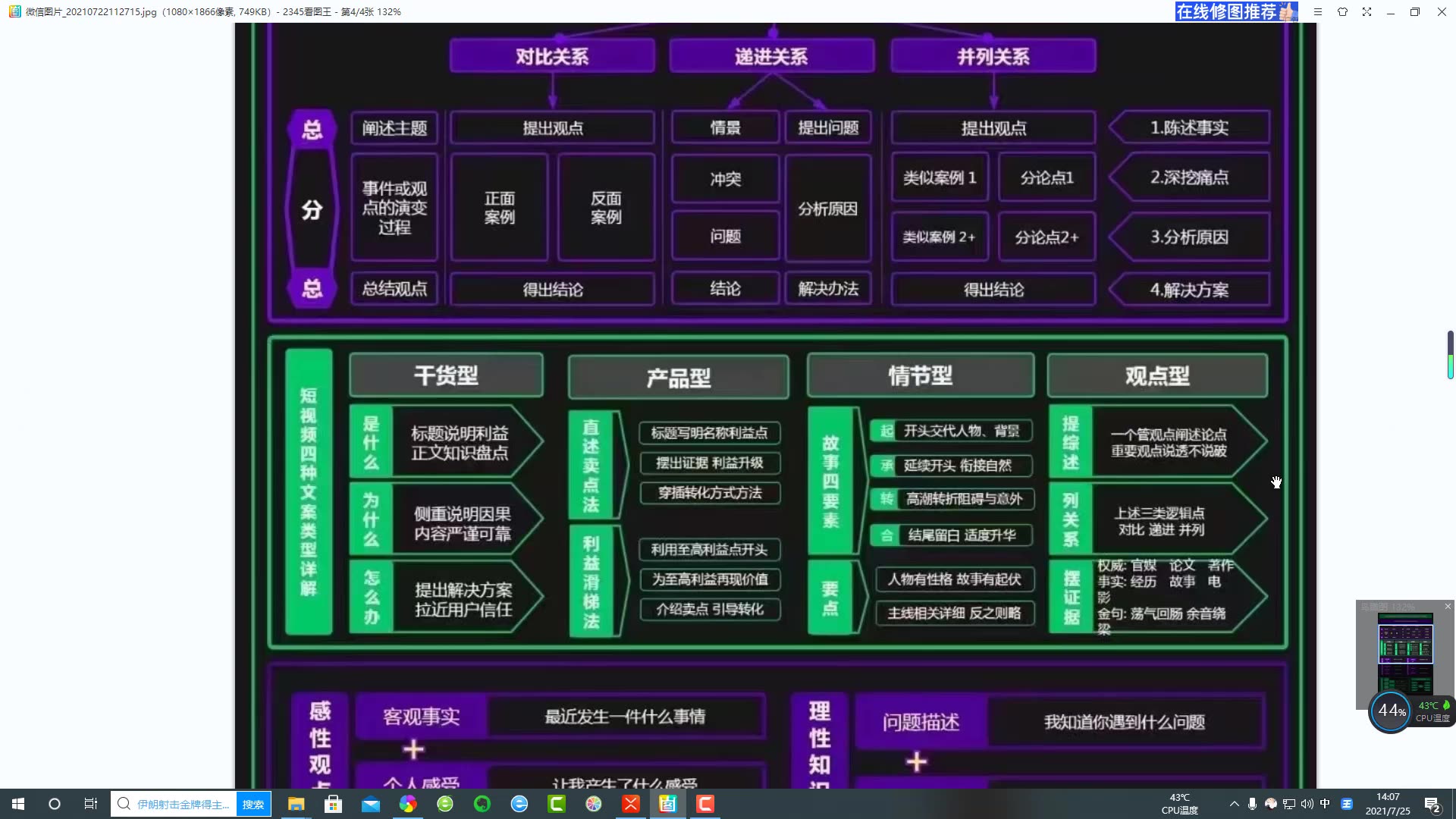The height and width of the screenshot is (819, 1456).
Task: Open File Explorer from the taskbar
Action: (296, 805)
